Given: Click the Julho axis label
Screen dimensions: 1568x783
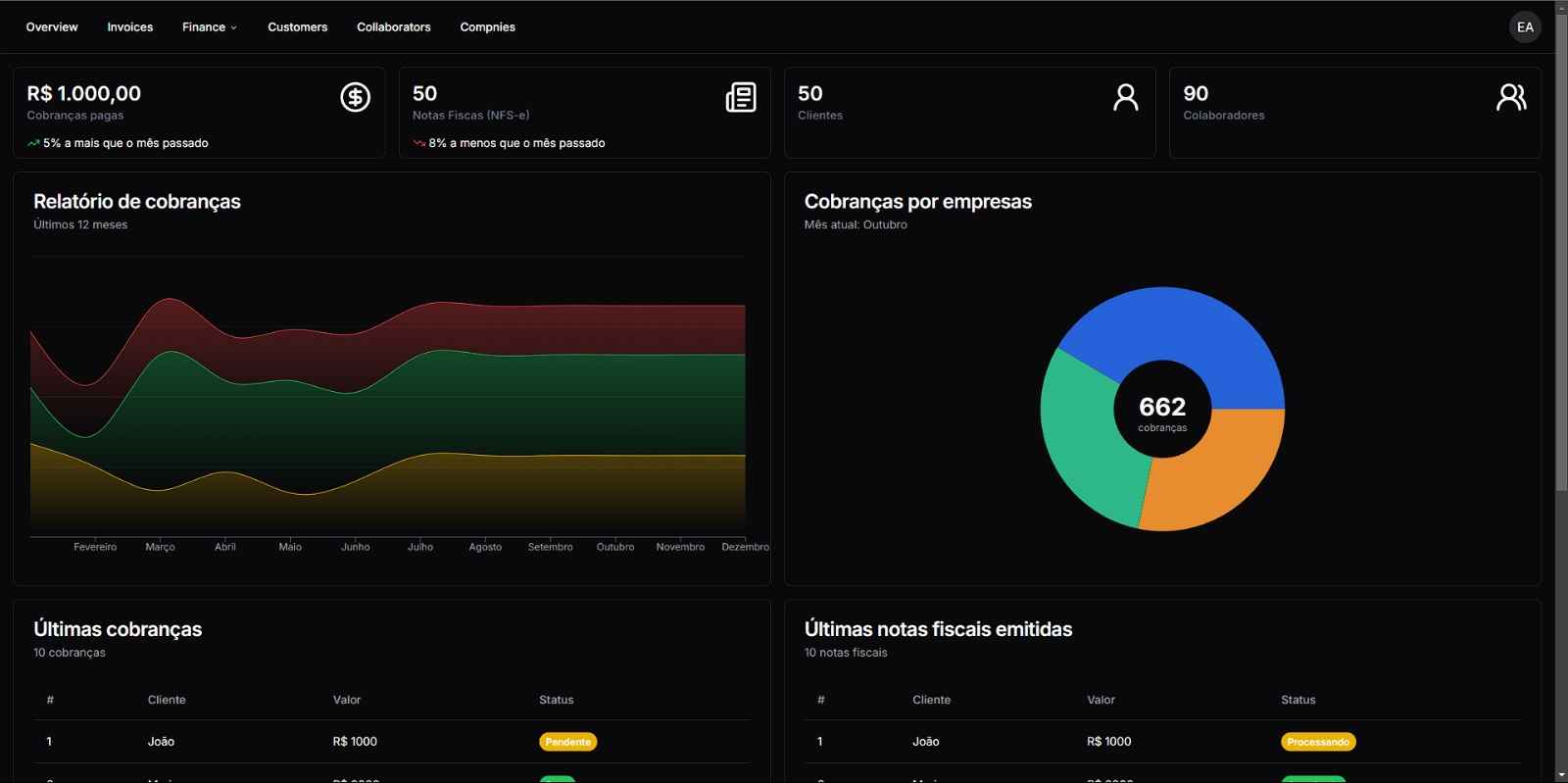Looking at the screenshot, I should pyautogui.click(x=420, y=547).
